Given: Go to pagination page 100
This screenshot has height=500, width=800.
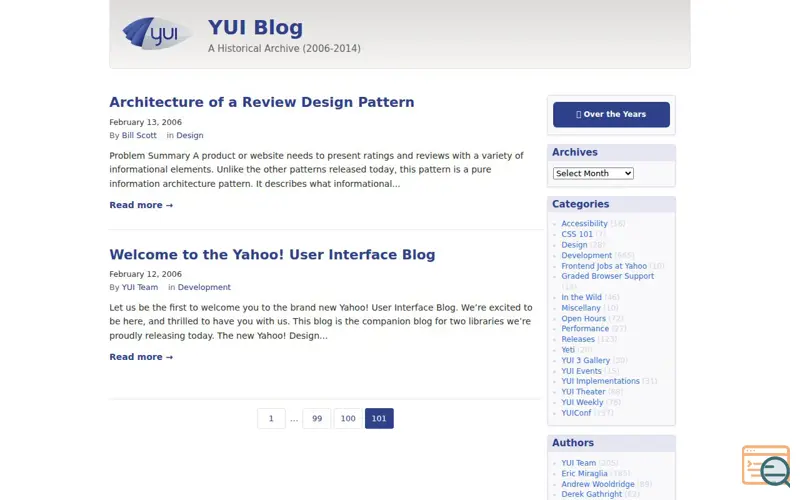Looking at the screenshot, I should pyautogui.click(x=348, y=418).
